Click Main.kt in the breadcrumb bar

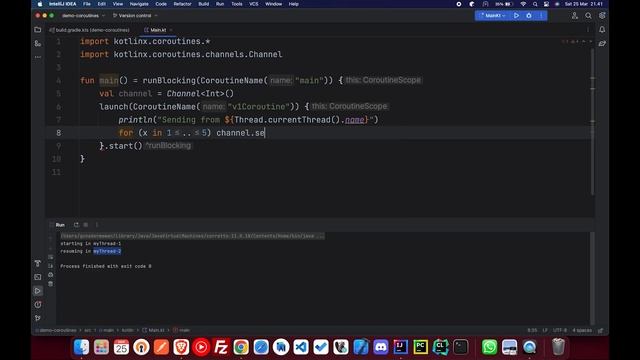point(153,330)
